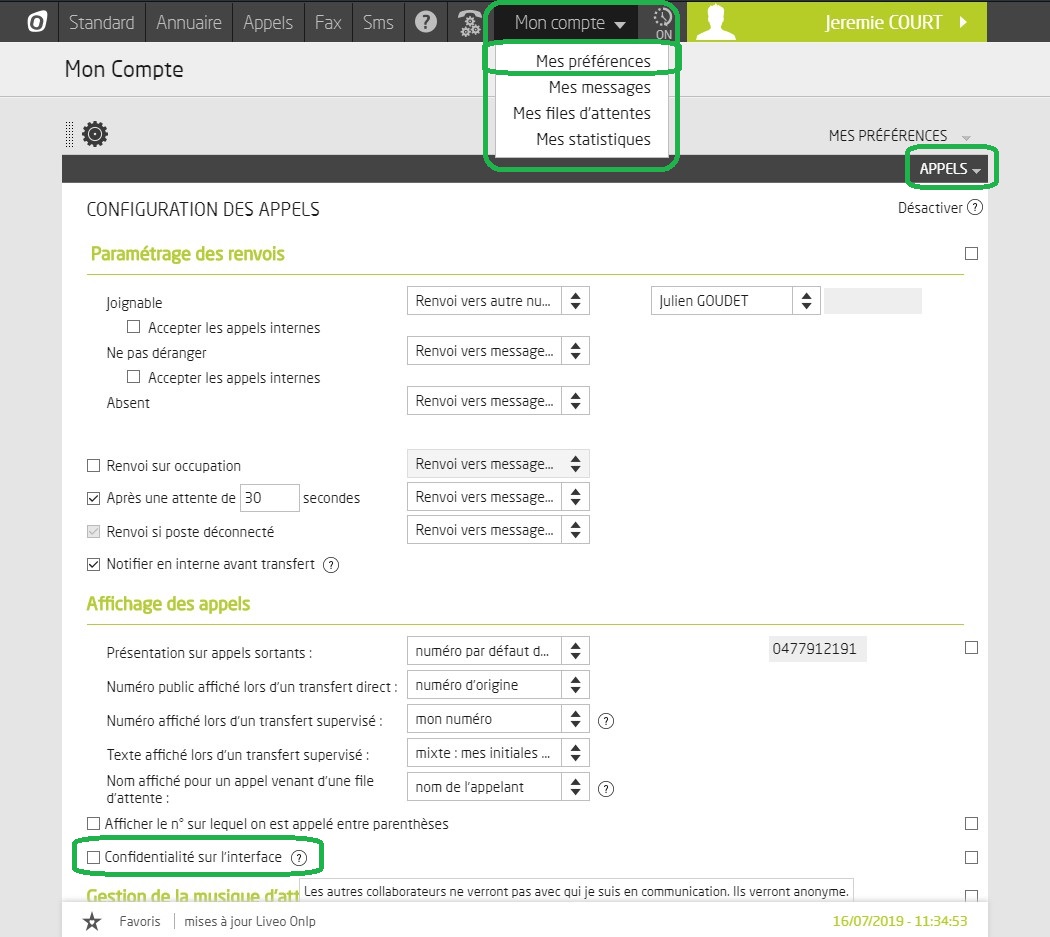Expand the Julien GOUDET contact dropdown
Screen dimensions: 1050x937
[x=735, y=301]
